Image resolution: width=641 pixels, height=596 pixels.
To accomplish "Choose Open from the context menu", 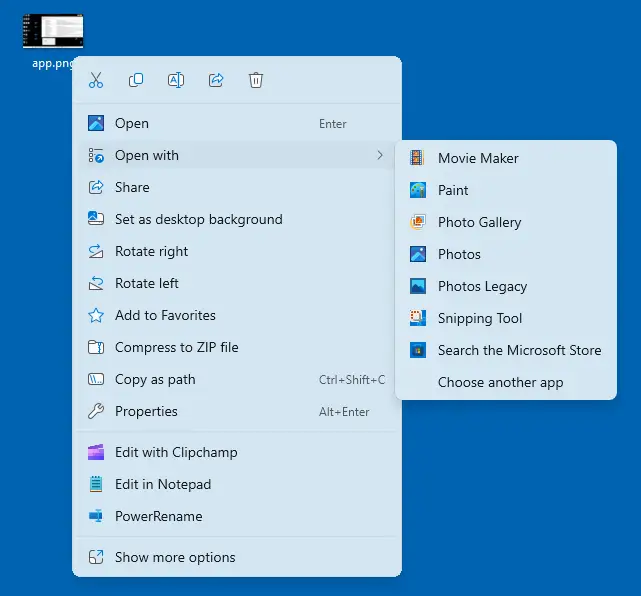I will pyautogui.click(x=237, y=123).
